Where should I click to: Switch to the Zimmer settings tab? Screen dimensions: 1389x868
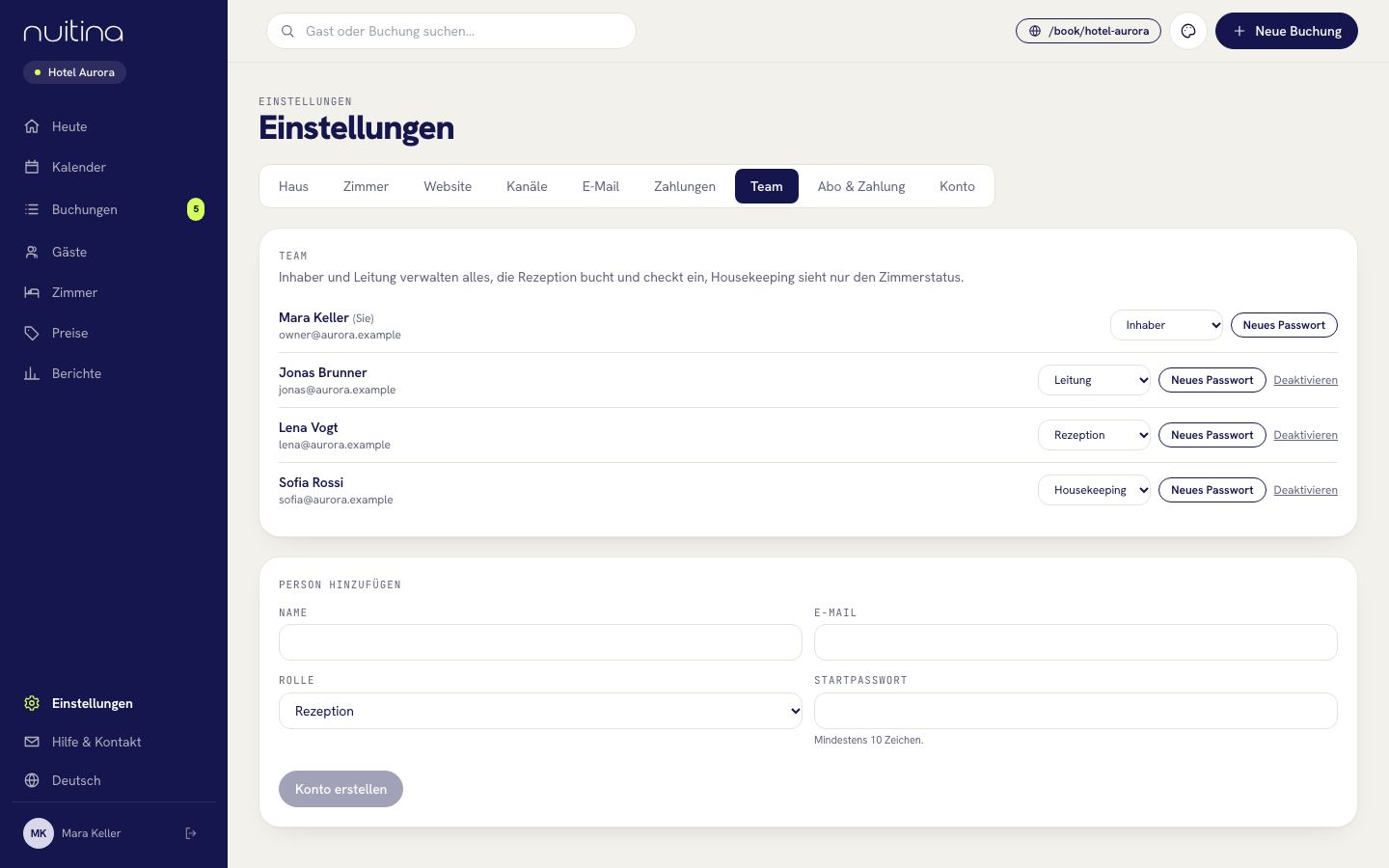[366, 186]
